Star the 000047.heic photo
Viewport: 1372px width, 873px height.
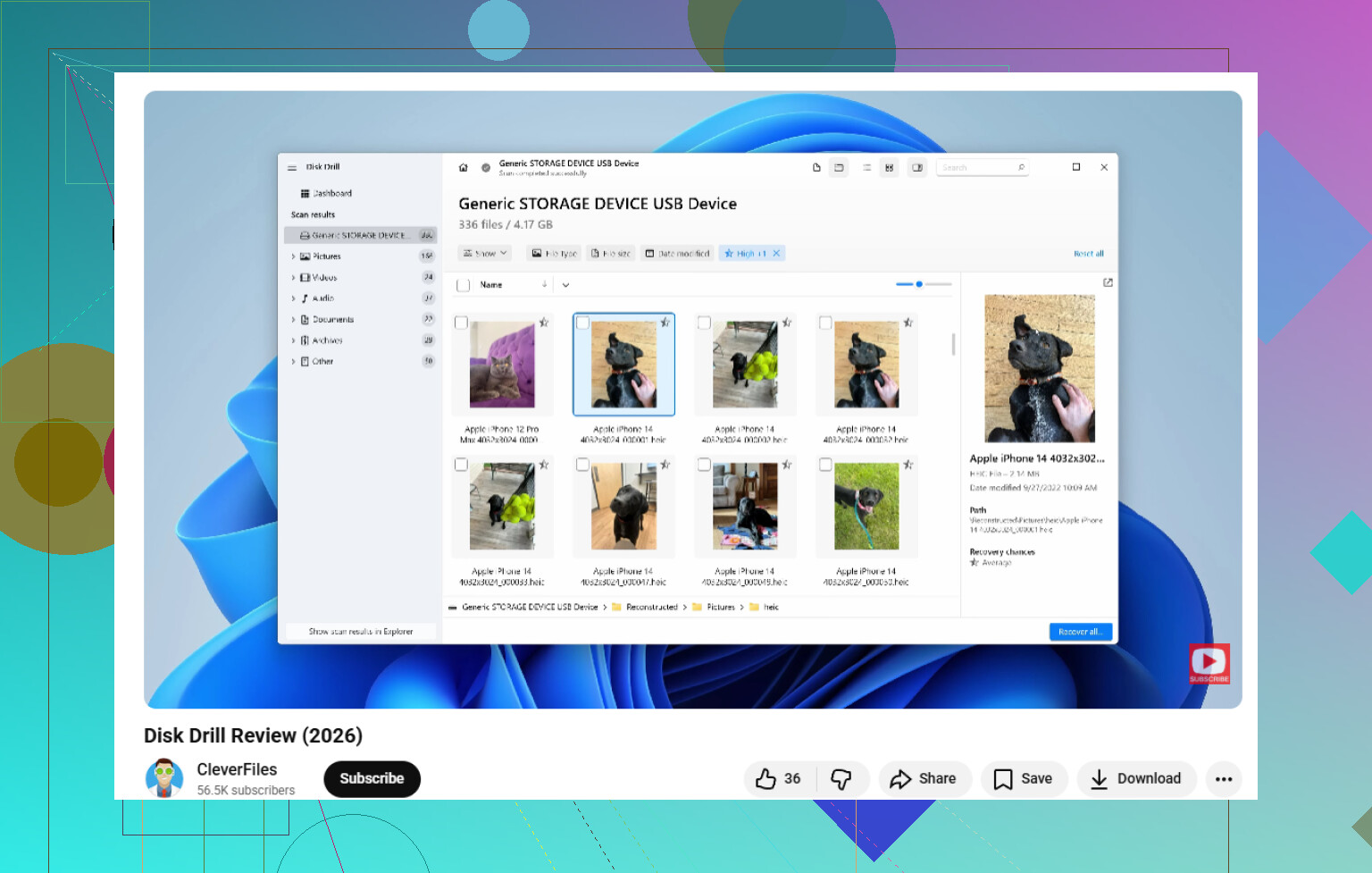point(665,465)
